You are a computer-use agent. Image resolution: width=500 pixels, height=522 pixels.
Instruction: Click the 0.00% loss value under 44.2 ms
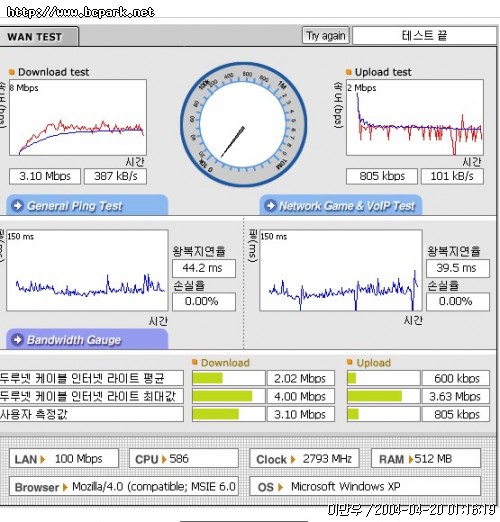click(x=204, y=301)
